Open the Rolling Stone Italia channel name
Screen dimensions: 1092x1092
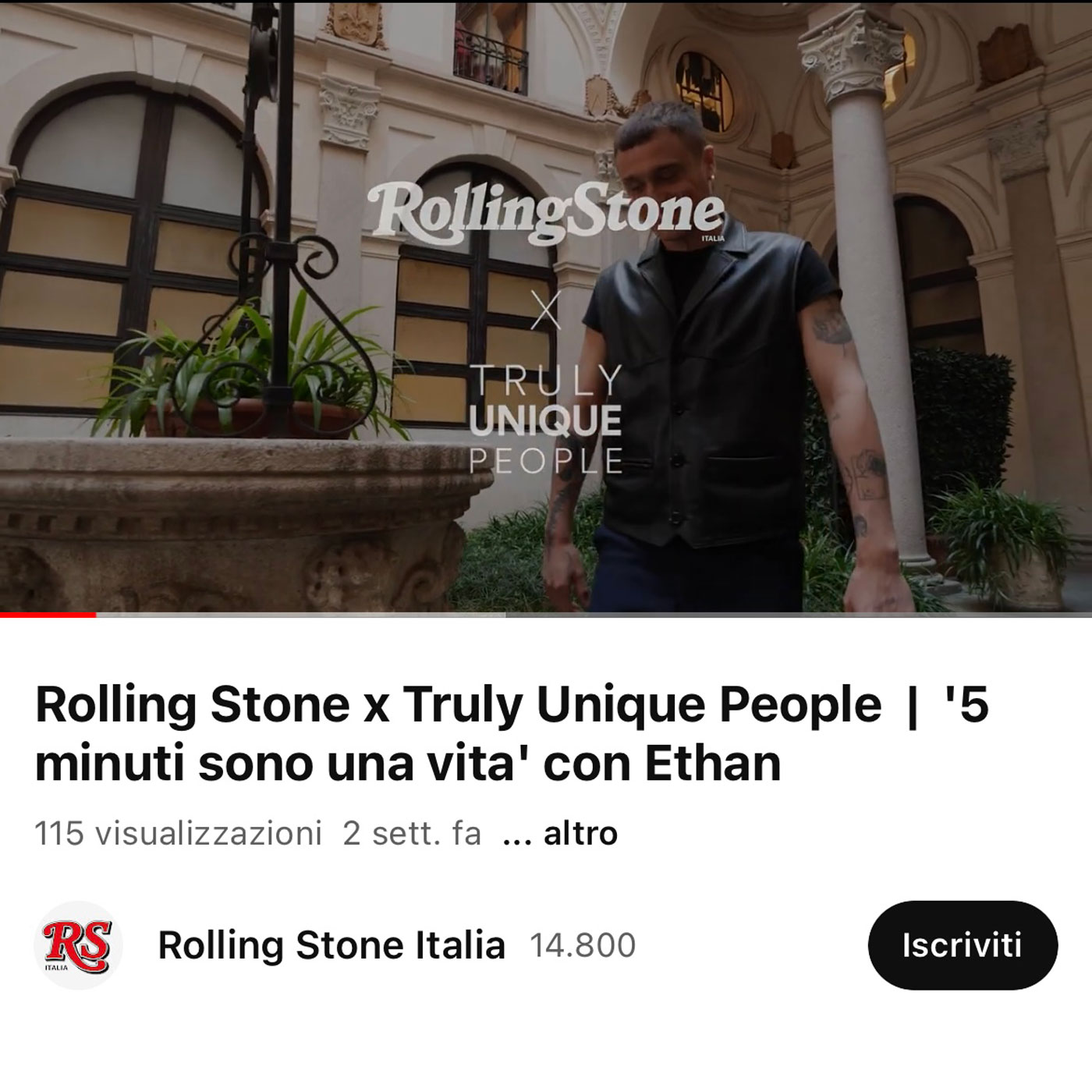coord(331,945)
